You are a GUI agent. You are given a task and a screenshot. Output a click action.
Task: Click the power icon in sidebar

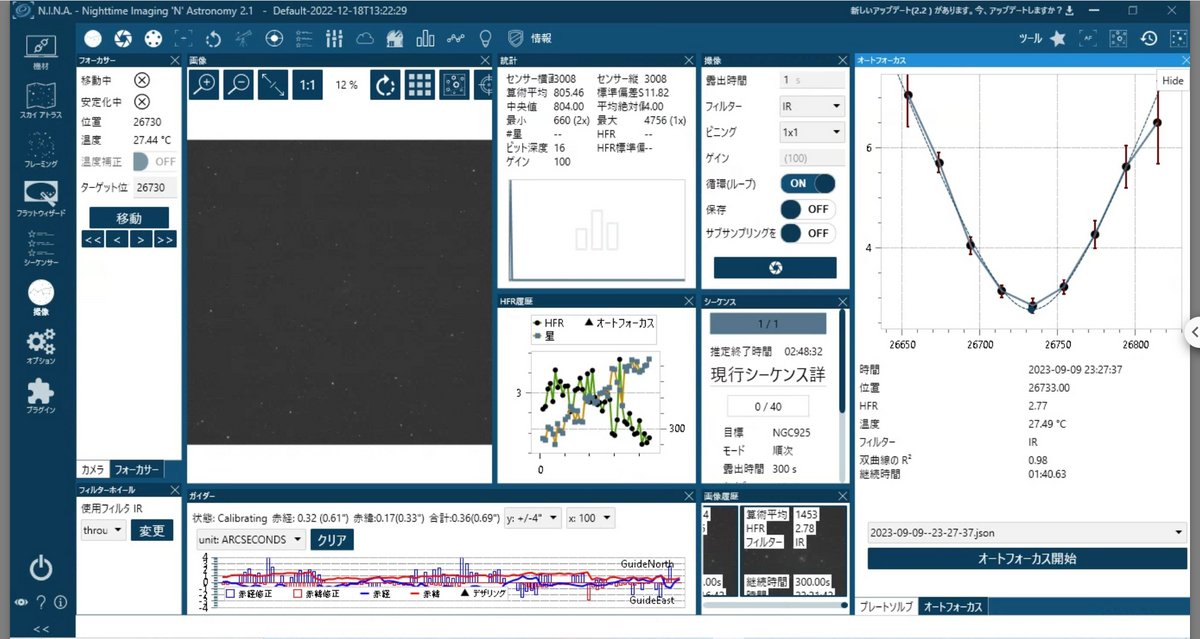pos(40,568)
